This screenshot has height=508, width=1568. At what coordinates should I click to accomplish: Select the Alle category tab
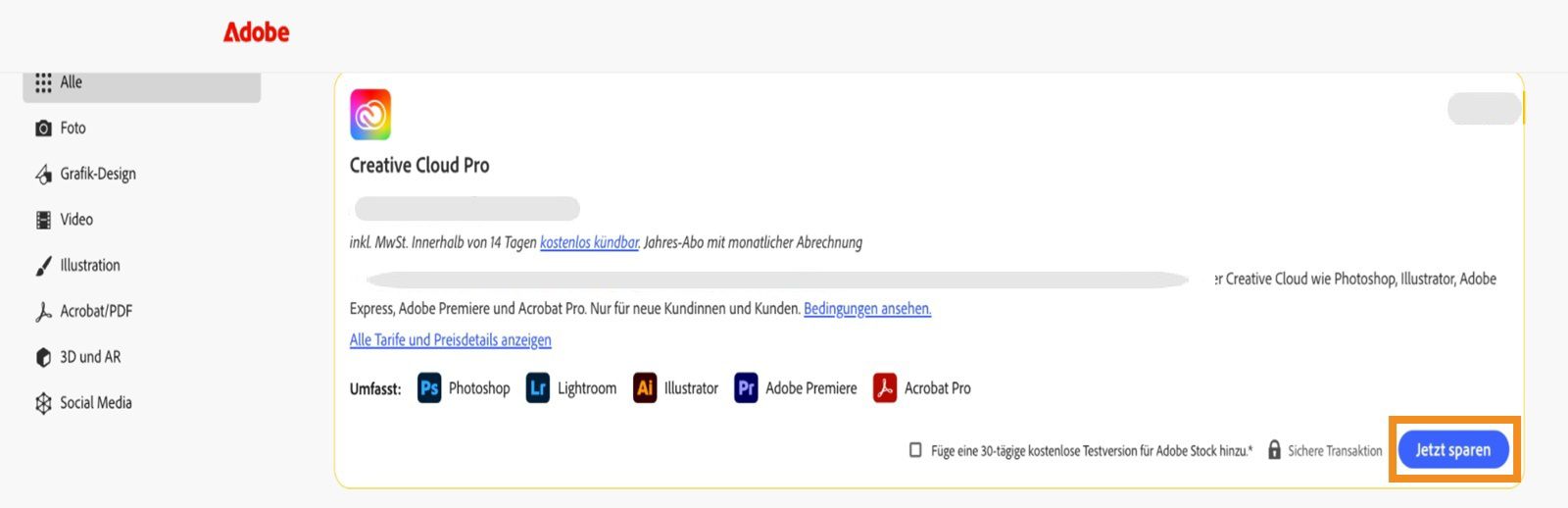142,84
